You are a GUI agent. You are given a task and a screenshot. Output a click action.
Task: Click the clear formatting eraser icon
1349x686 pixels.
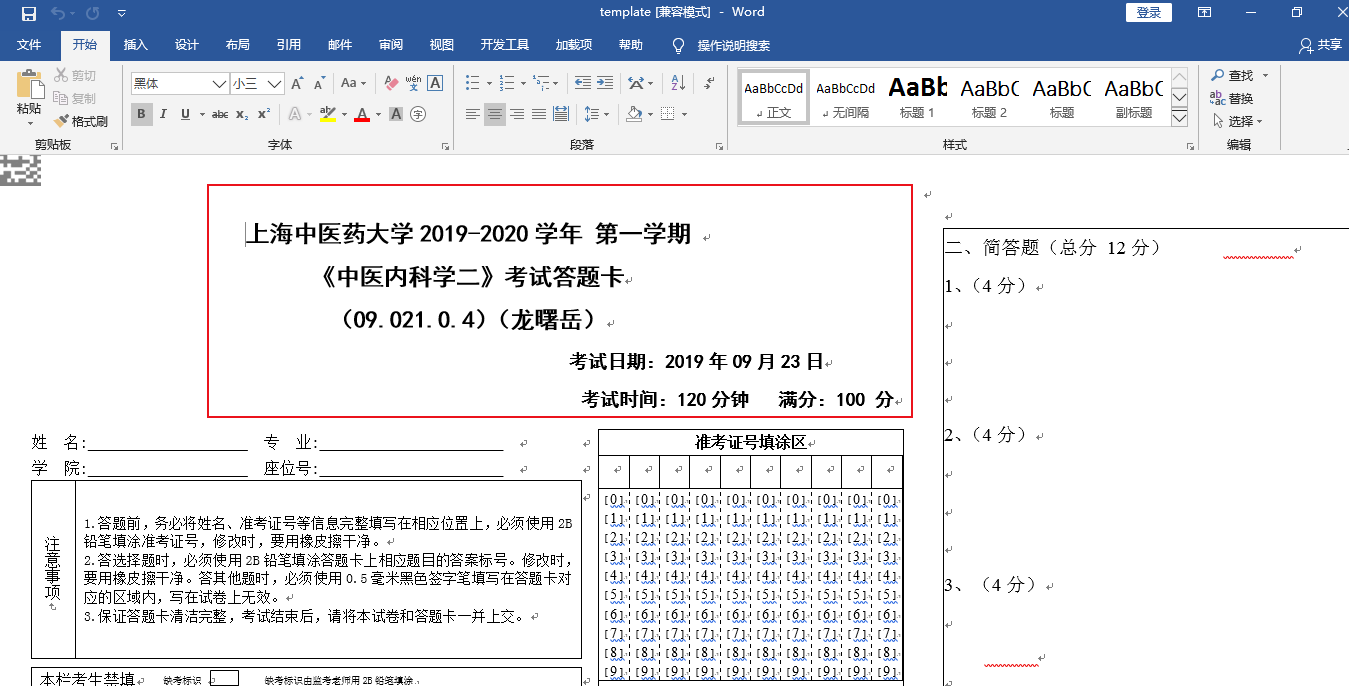click(391, 84)
